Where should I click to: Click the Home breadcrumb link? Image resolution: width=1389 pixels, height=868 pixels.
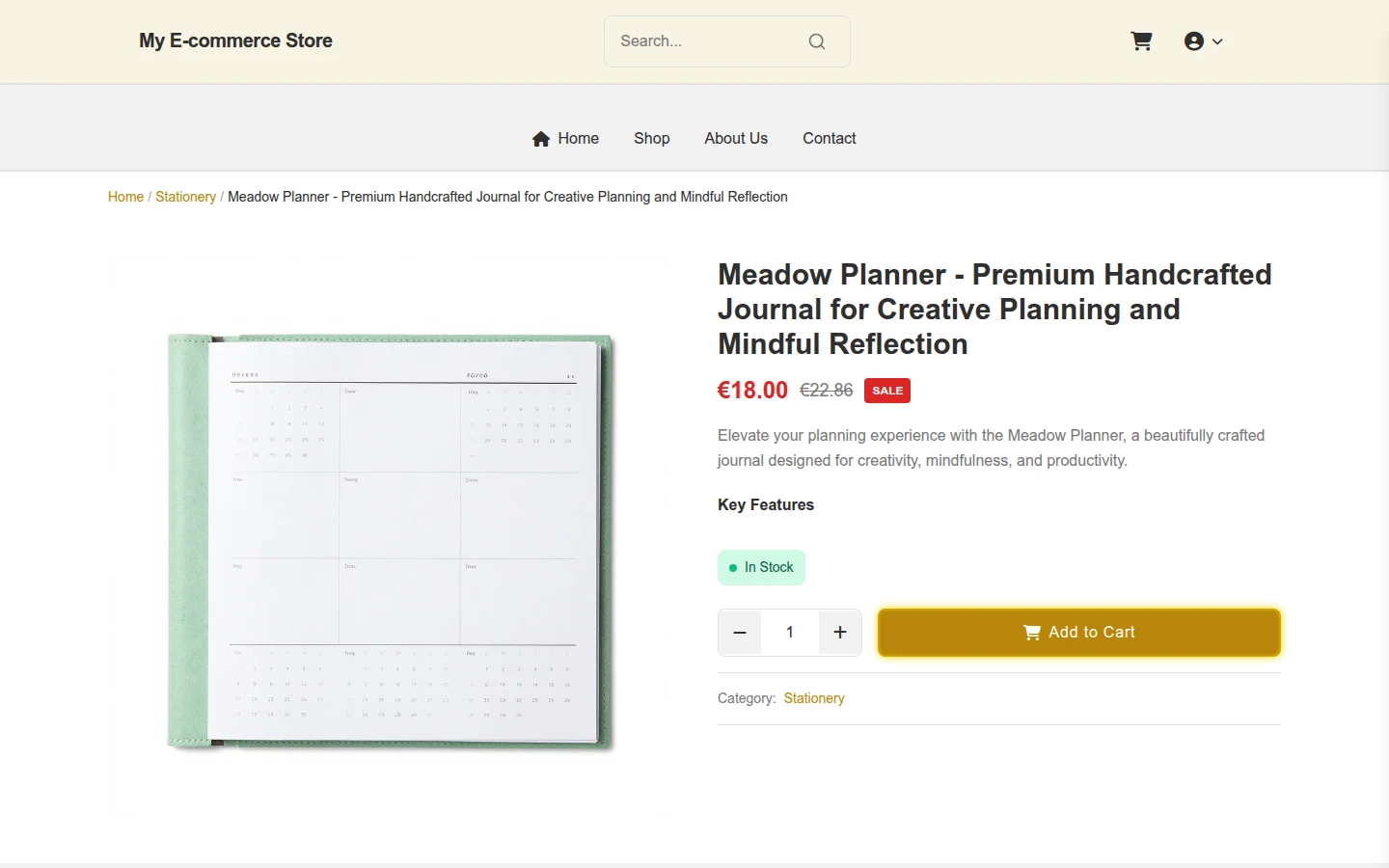pyautogui.click(x=125, y=197)
